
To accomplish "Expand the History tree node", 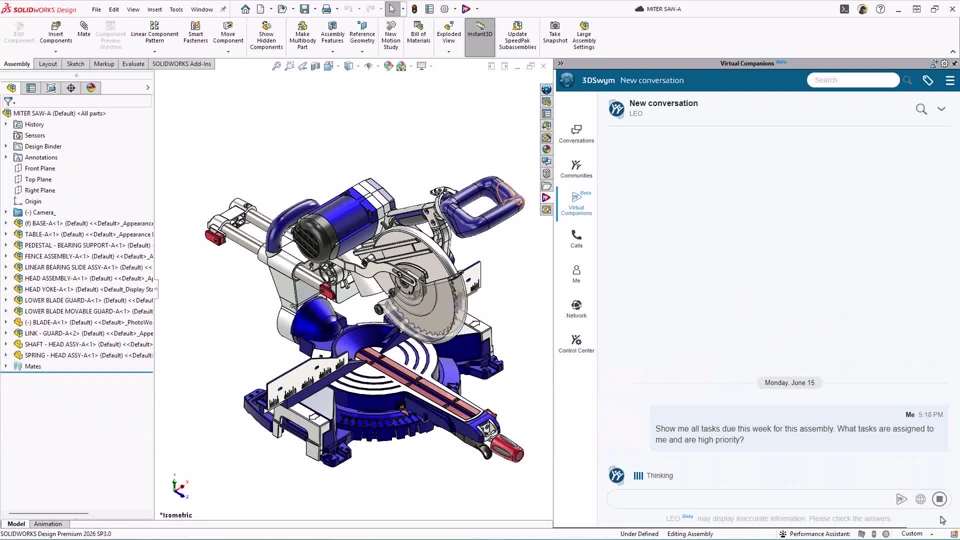I will [x=6, y=124].
